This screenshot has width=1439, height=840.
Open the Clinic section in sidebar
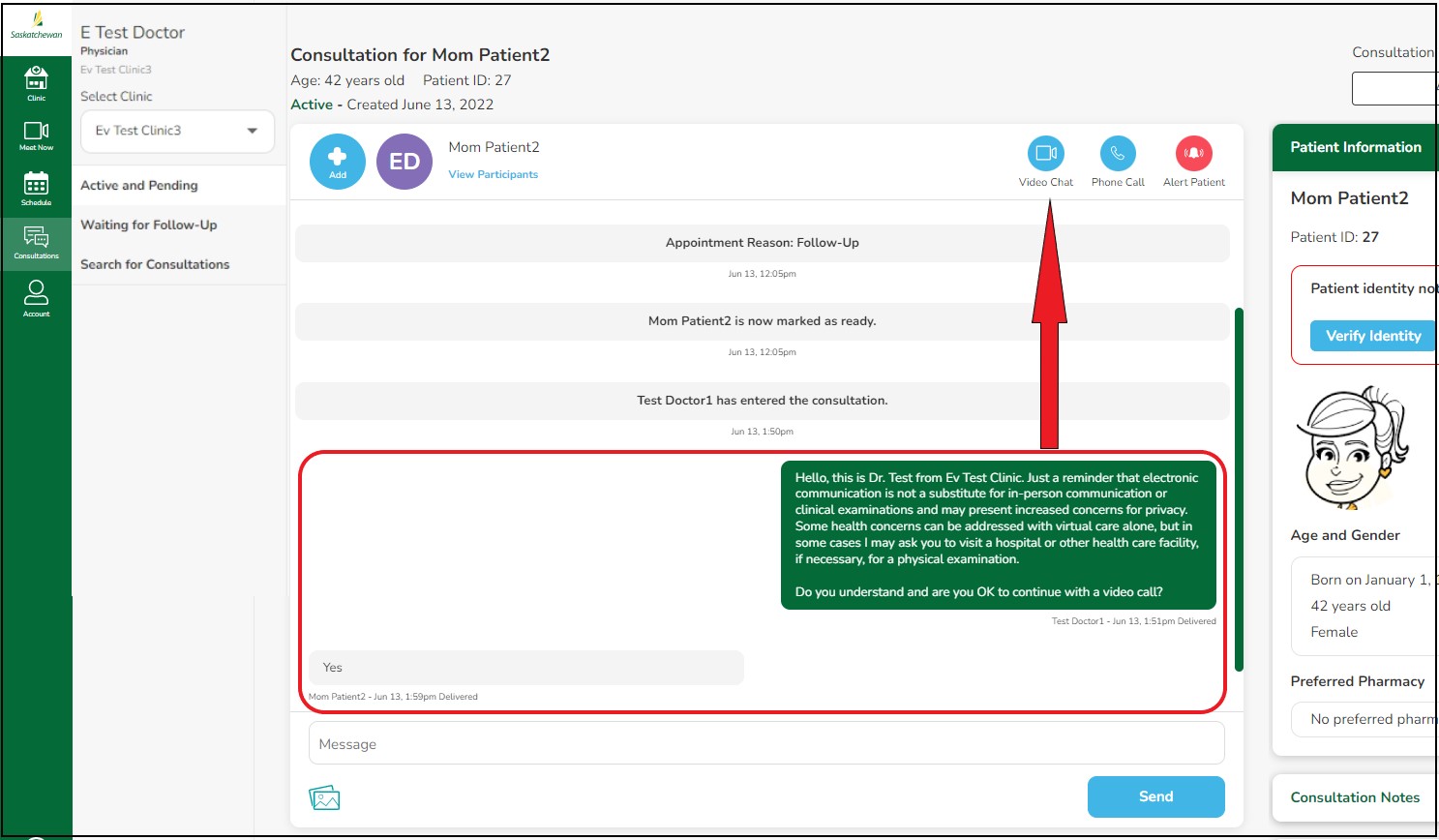coord(36,83)
